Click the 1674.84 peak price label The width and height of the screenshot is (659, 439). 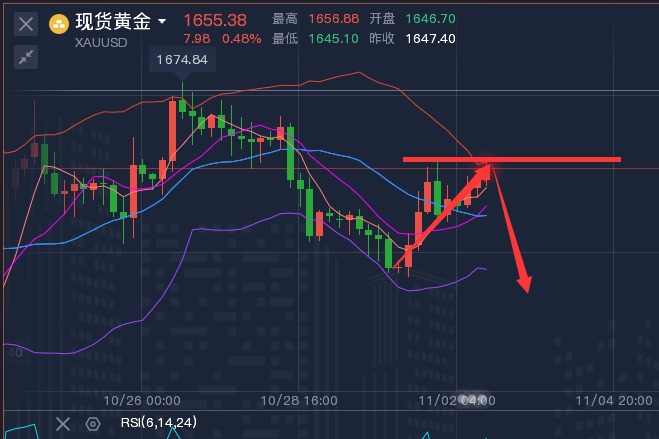click(x=181, y=61)
